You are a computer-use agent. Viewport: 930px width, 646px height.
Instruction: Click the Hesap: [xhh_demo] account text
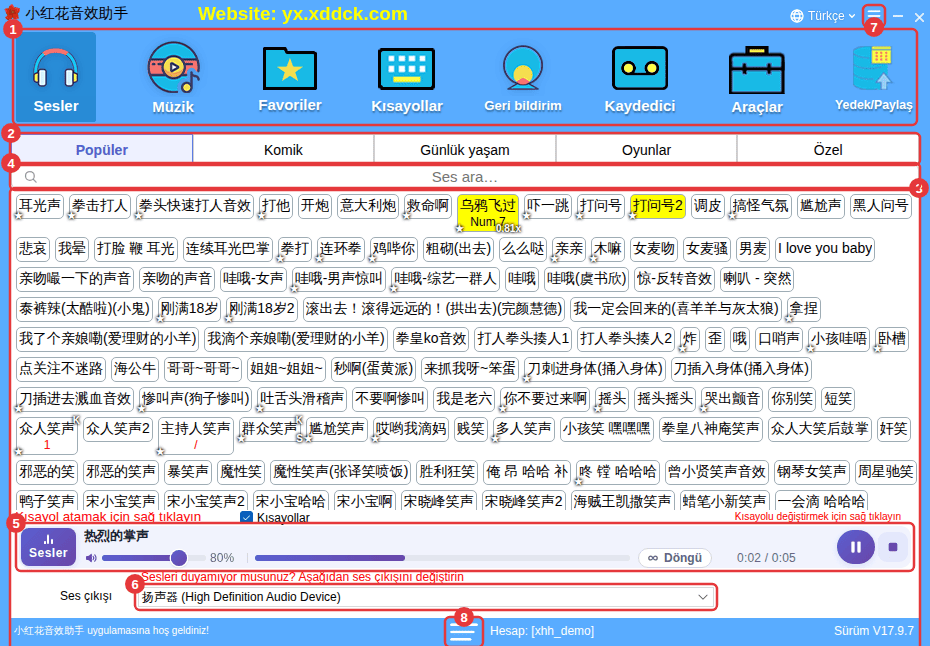tap(542, 631)
